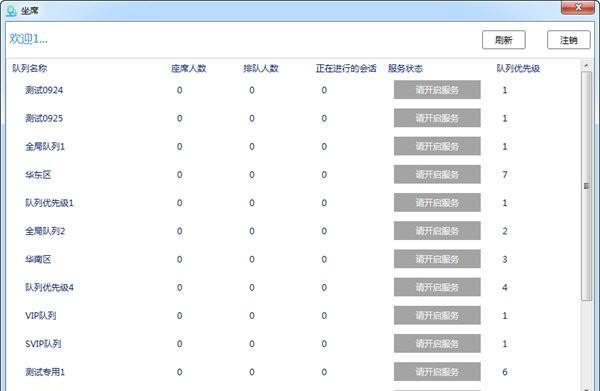Image resolution: width=600 pixels, height=391 pixels.
Task: Click the 排队人数 value for 华东区
Action: point(252,174)
